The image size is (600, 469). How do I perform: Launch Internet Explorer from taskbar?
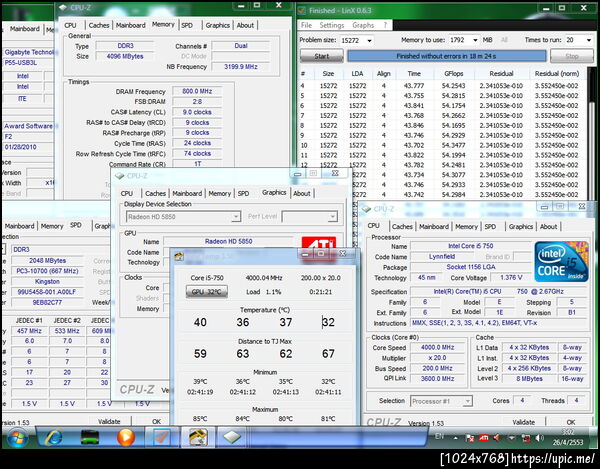click(54, 437)
